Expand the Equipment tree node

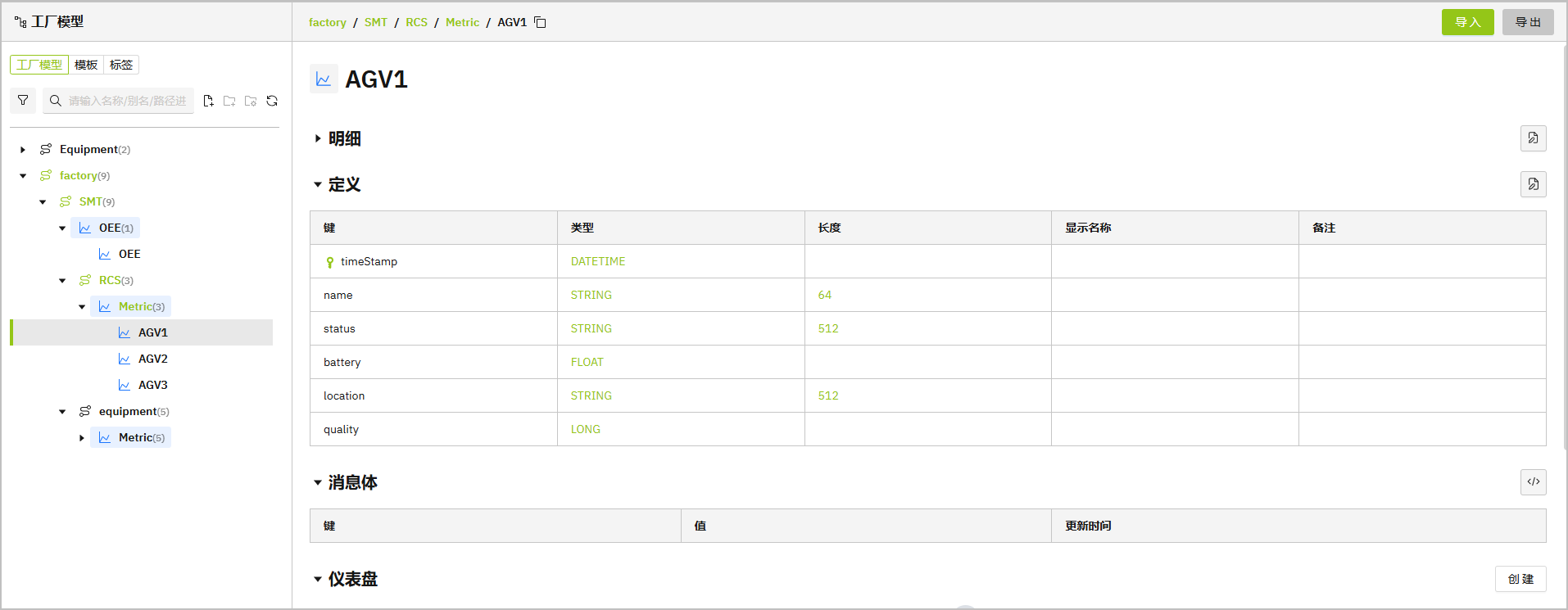(x=23, y=150)
